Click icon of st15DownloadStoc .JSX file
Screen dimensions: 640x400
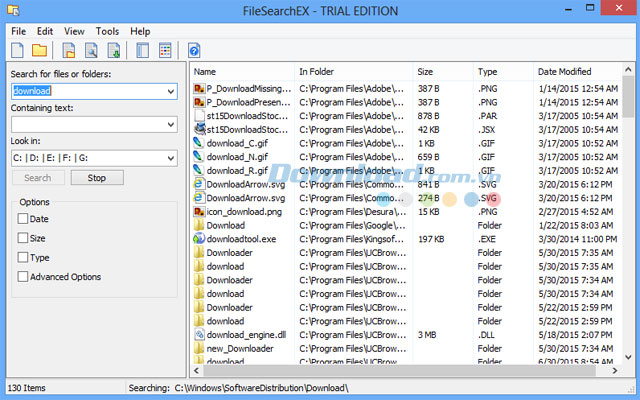pos(199,129)
